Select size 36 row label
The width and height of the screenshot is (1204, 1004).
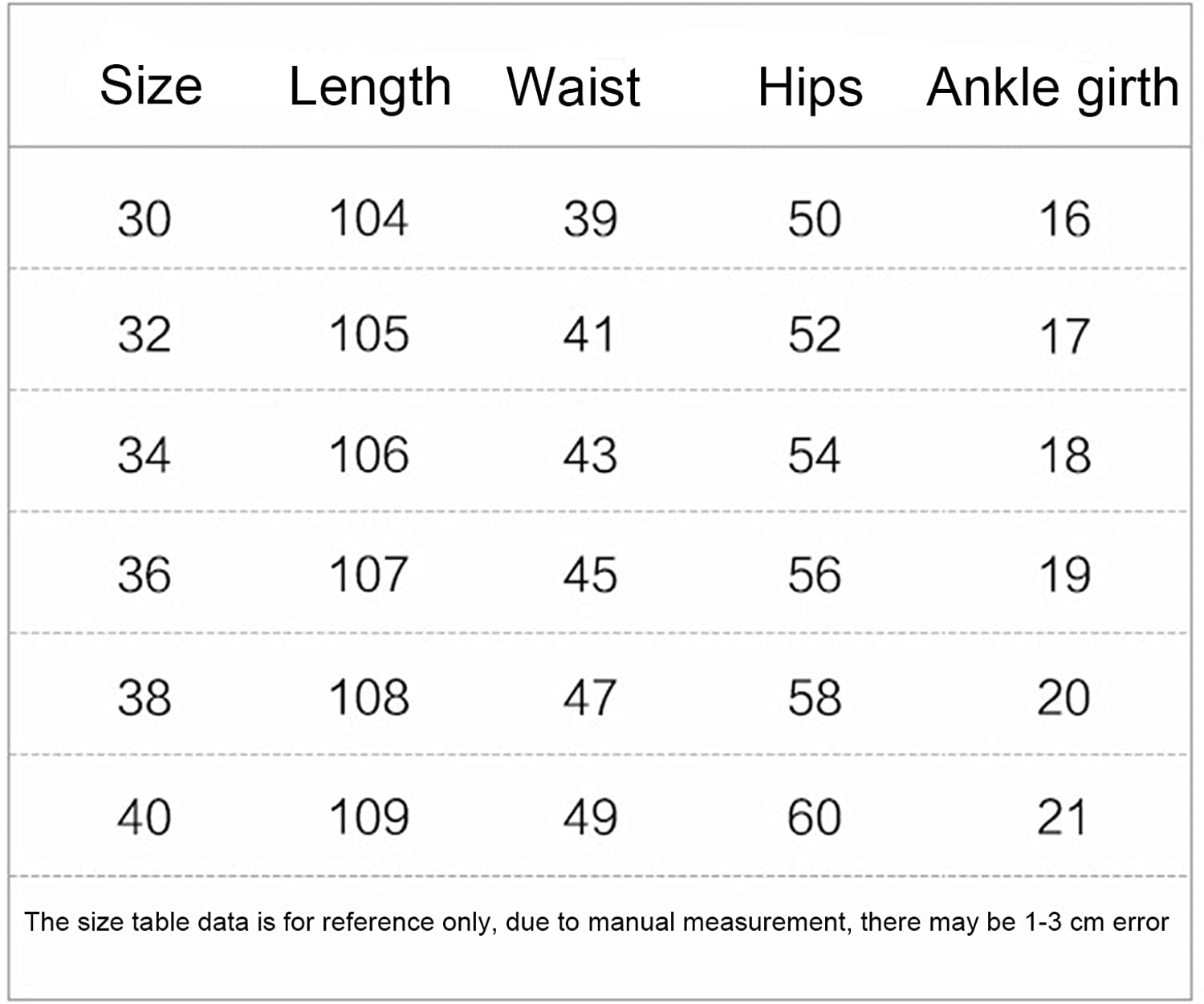tap(144, 575)
